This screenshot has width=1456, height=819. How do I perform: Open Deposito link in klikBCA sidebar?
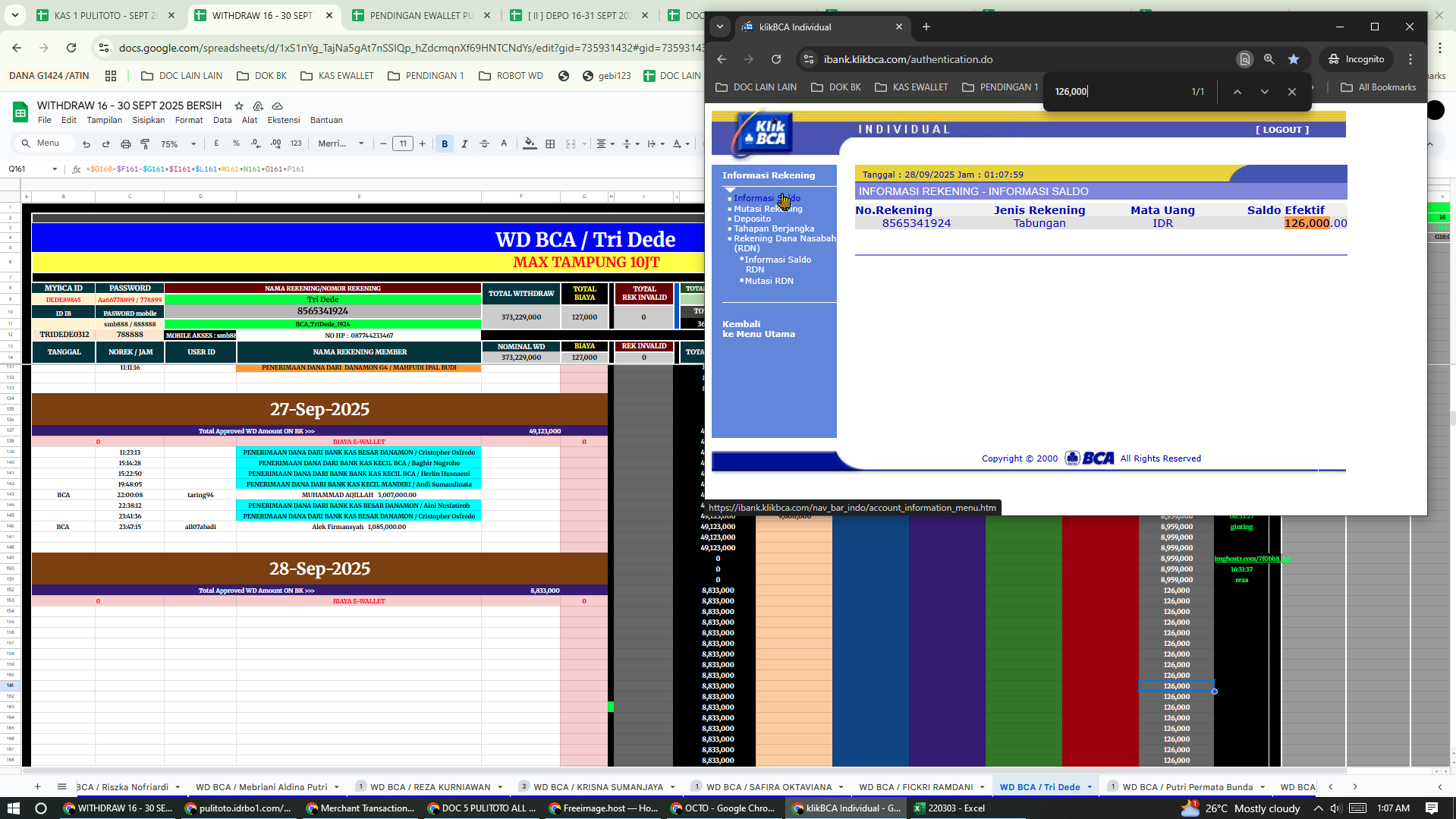(752, 219)
